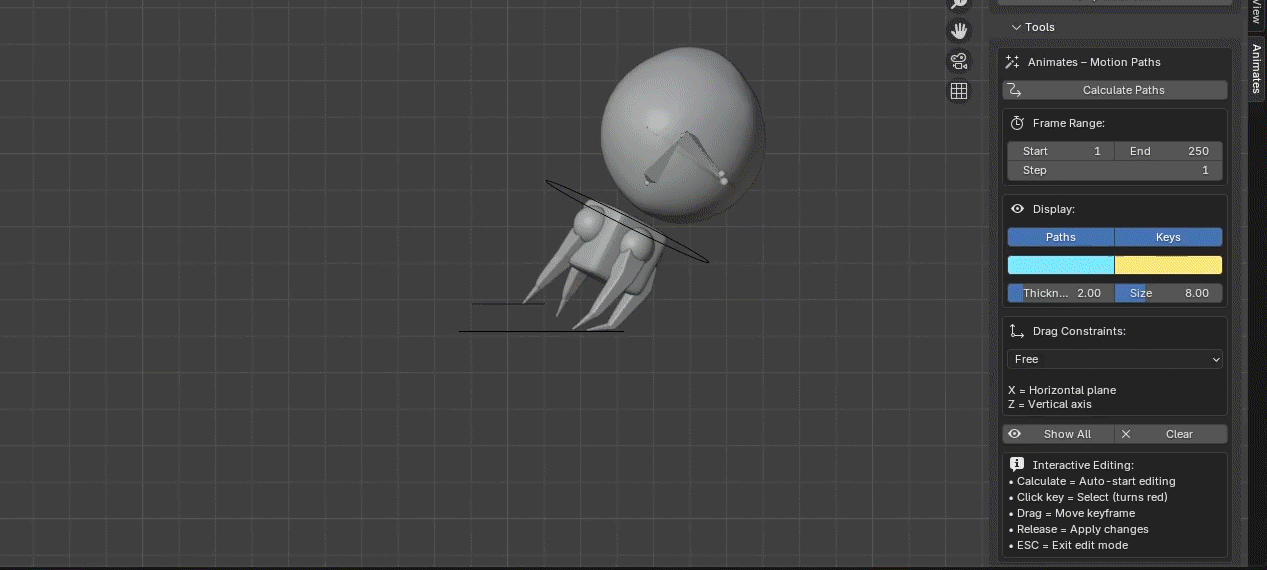Switch perspective with the grid icon
This screenshot has width=1267, height=570.
[x=959, y=91]
